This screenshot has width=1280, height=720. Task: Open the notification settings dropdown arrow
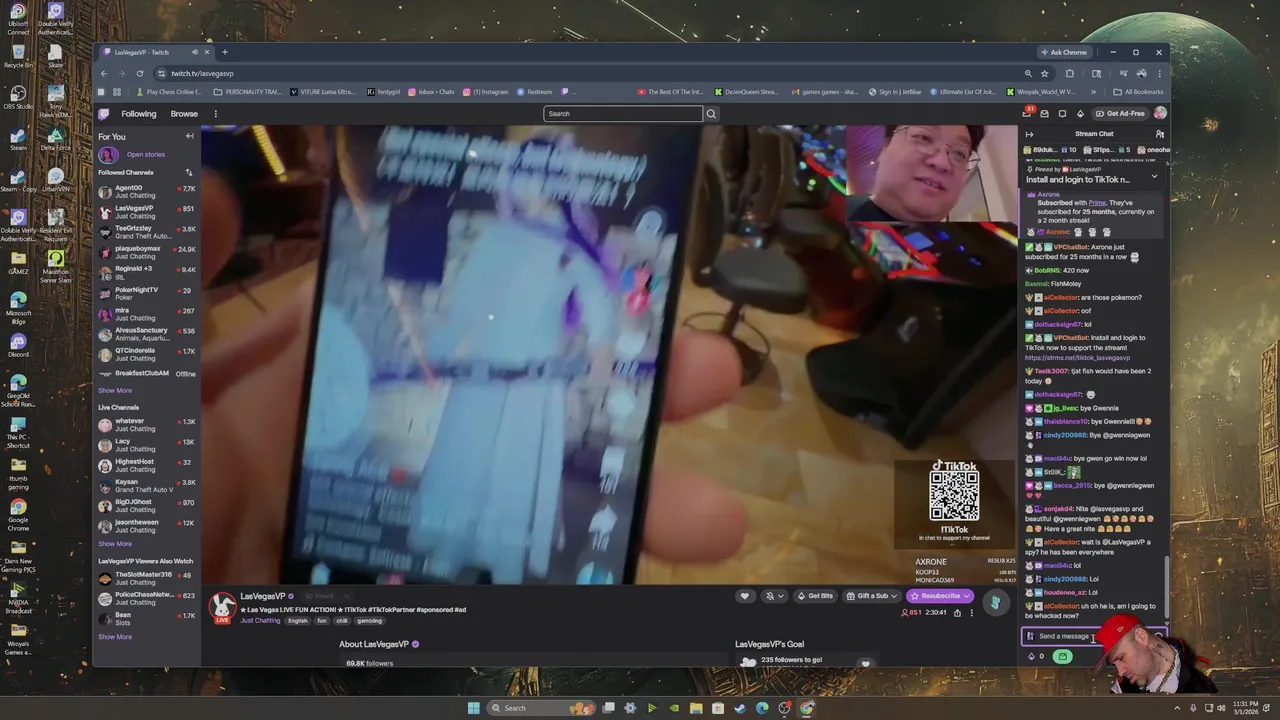pos(780,596)
